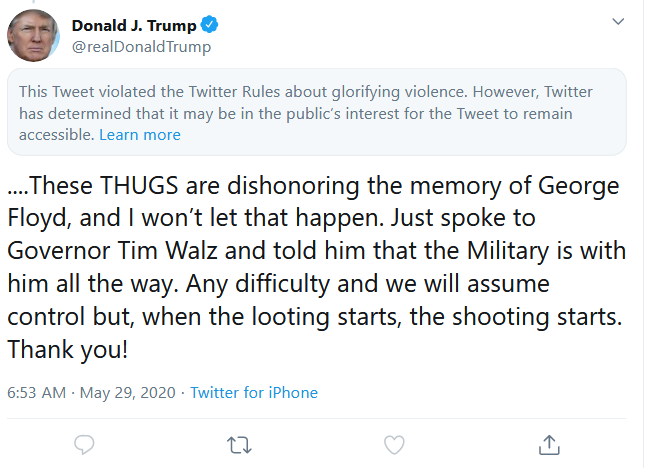Viewport: 648px width, 468px height.
Task: Click the glorifying violence notice banner
Action: click(316, 113)
